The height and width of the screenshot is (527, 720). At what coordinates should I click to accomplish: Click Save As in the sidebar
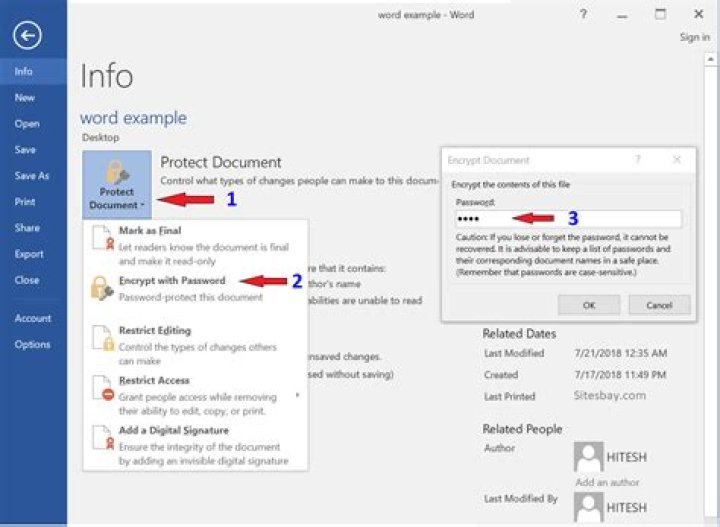point(34,176)
